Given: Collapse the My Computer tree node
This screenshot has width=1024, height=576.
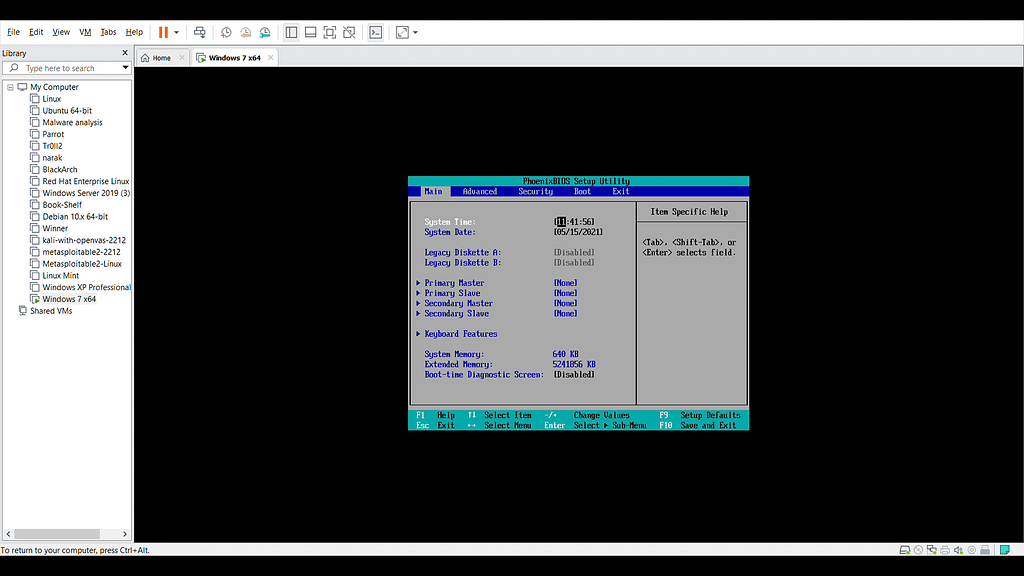Looking at the screenshot, I should 10,87.
